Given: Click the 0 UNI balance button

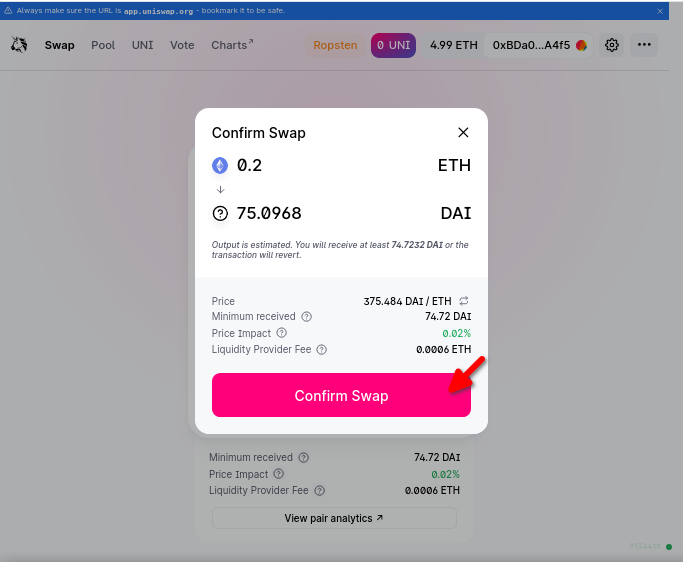Looking at the screenshot, I should point(393,45).
